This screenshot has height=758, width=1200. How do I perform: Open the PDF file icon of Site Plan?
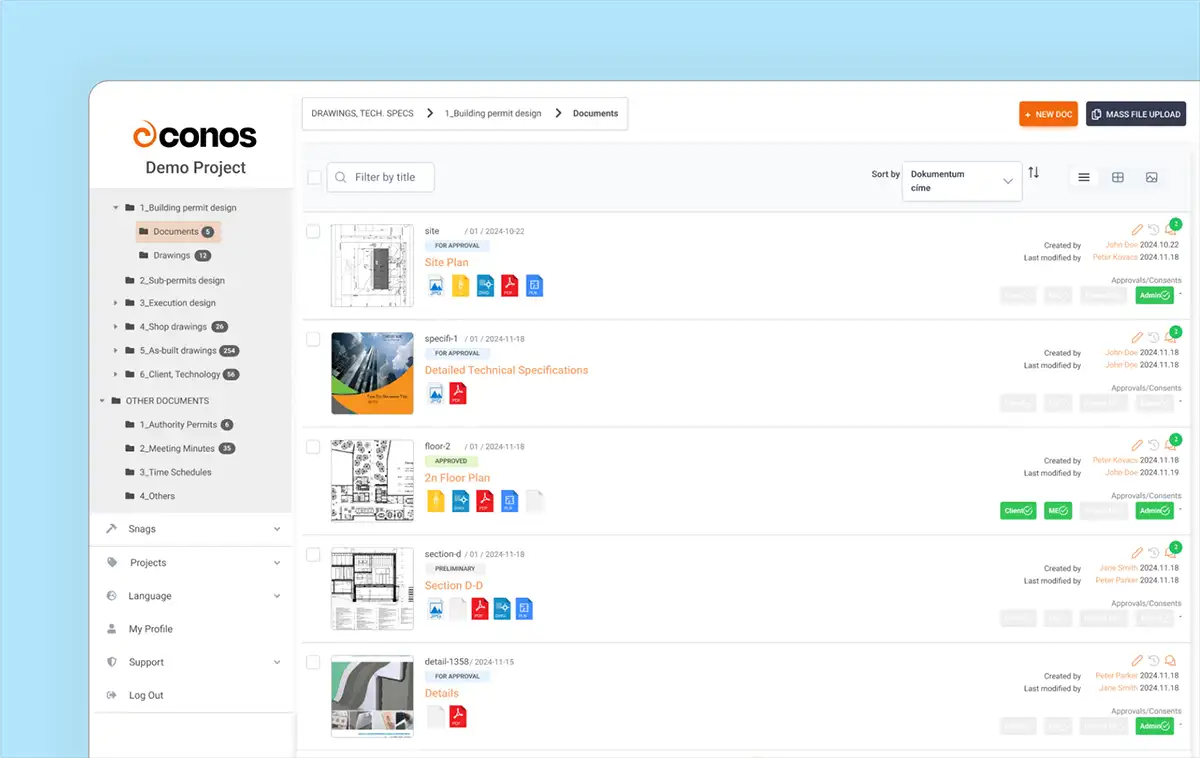[509, 286]
